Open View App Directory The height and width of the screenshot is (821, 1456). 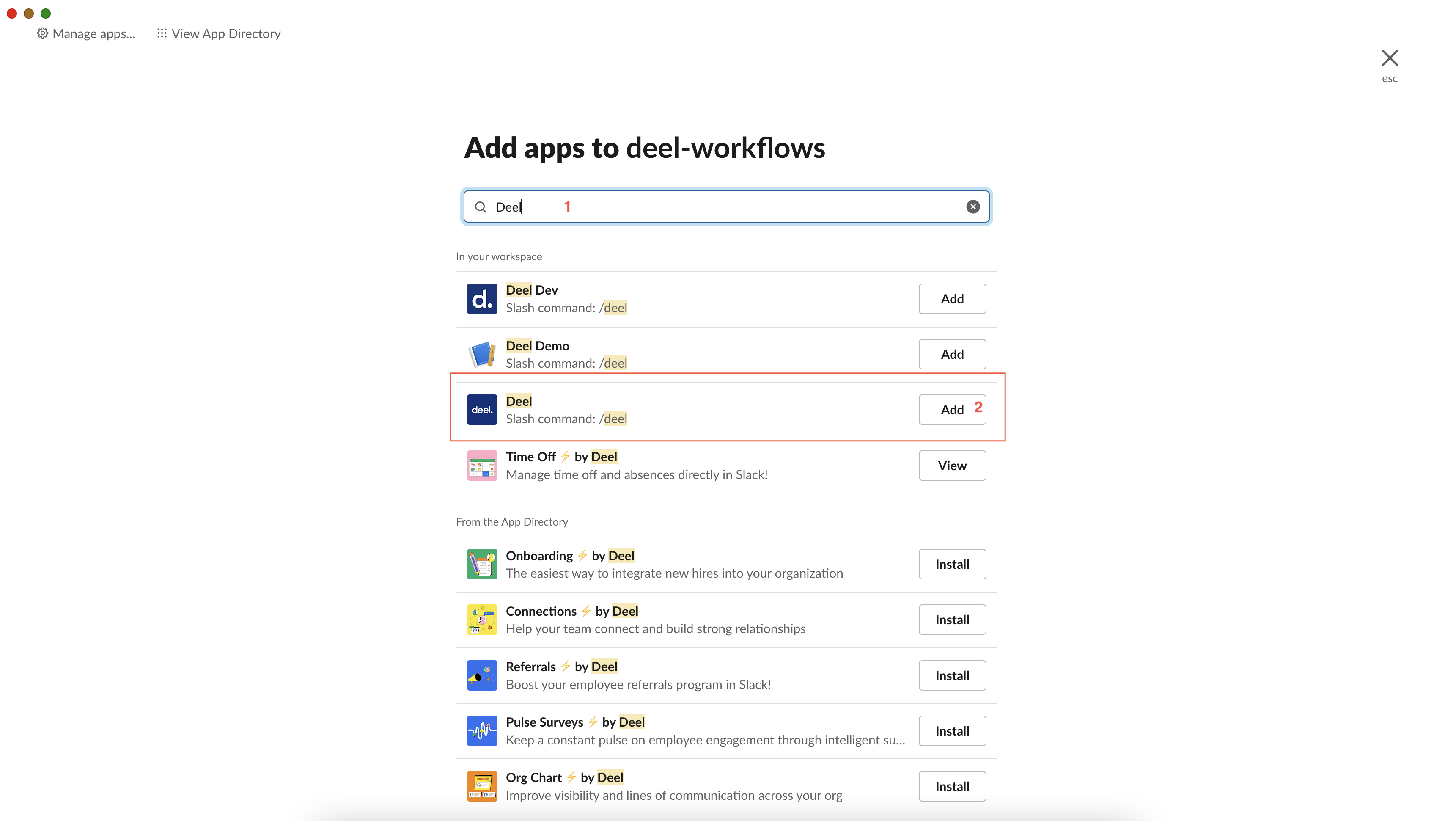tap(219, 34)
